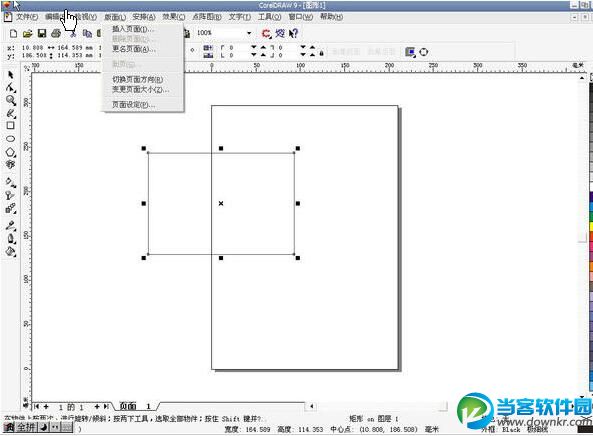
Task: Pick the white swatch in color palette
Action: (x=591, y=187)
